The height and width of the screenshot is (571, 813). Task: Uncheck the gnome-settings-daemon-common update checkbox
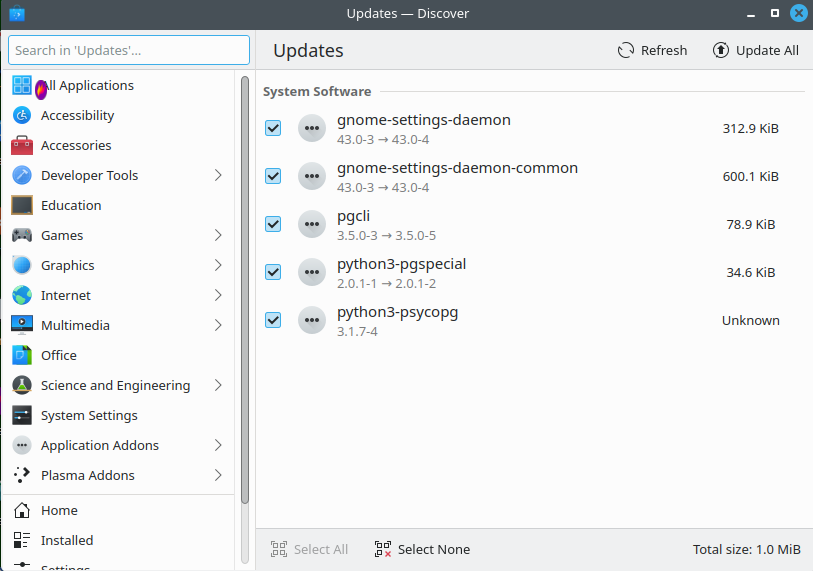click(273, 176)
